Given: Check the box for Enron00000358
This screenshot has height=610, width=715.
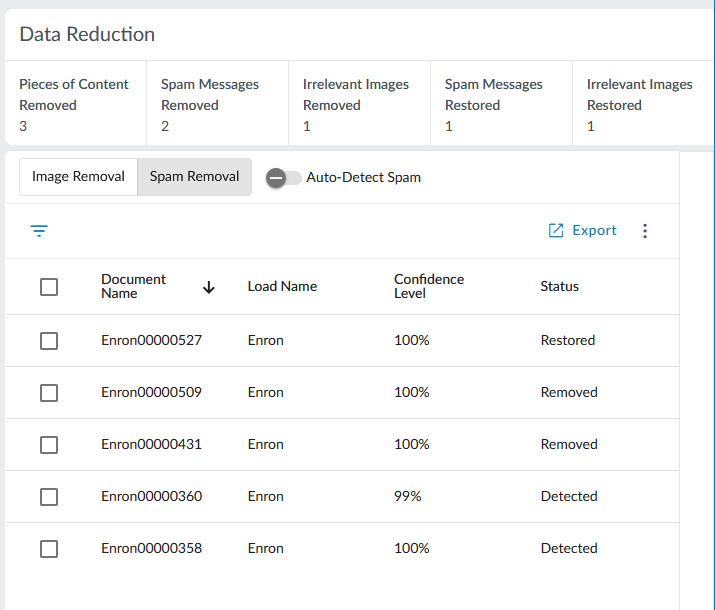Looking at the screenshot, I should click(49, 549).
